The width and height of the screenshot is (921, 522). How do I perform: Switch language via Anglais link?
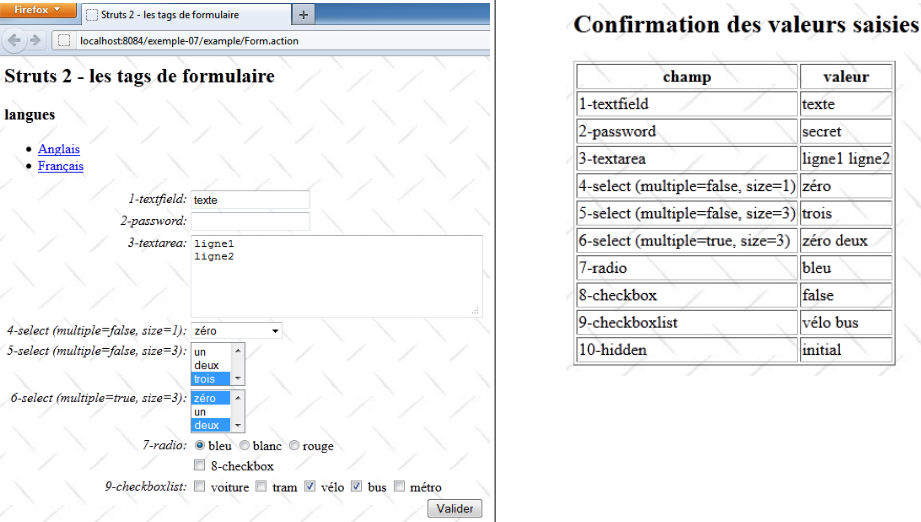tap(58, 149)
